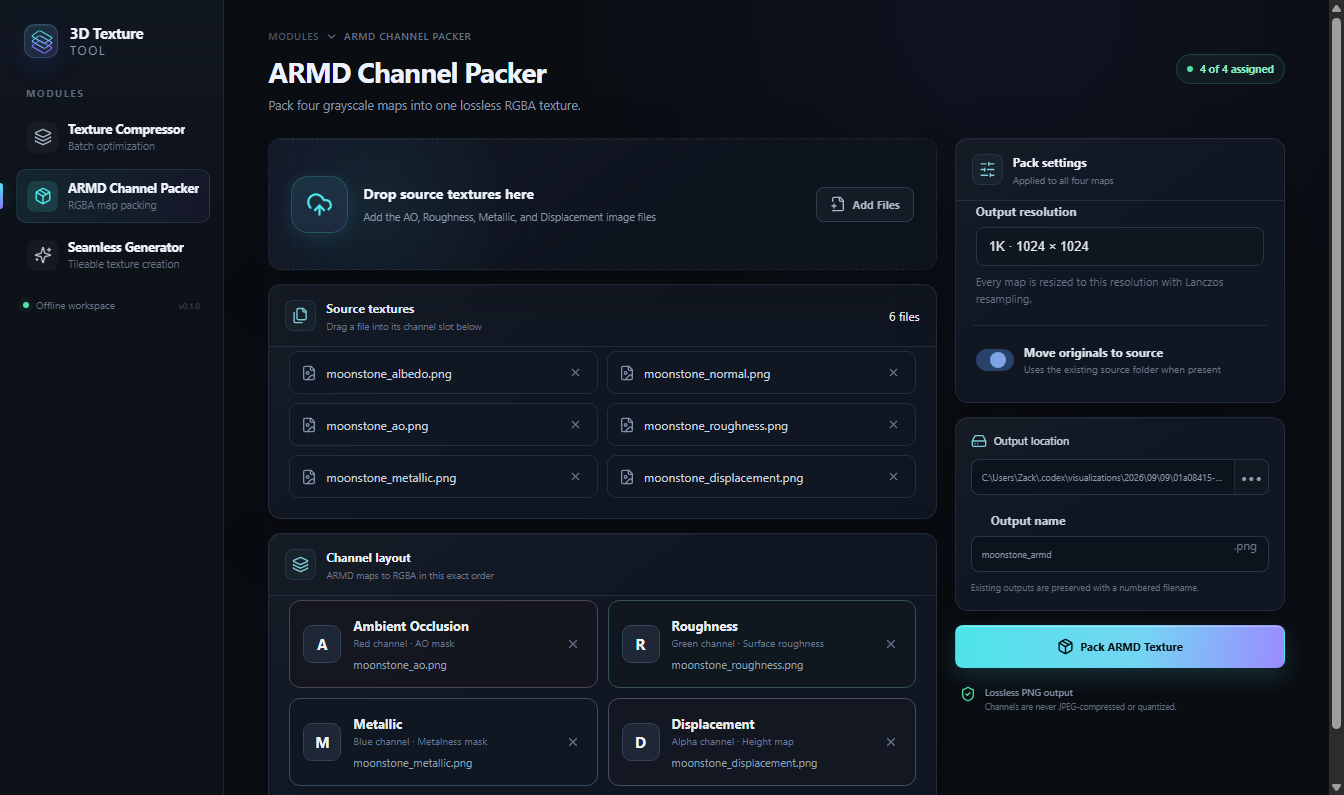
Task: Remove moonstone_displacement.png from source list
Action: coord(893,477)
